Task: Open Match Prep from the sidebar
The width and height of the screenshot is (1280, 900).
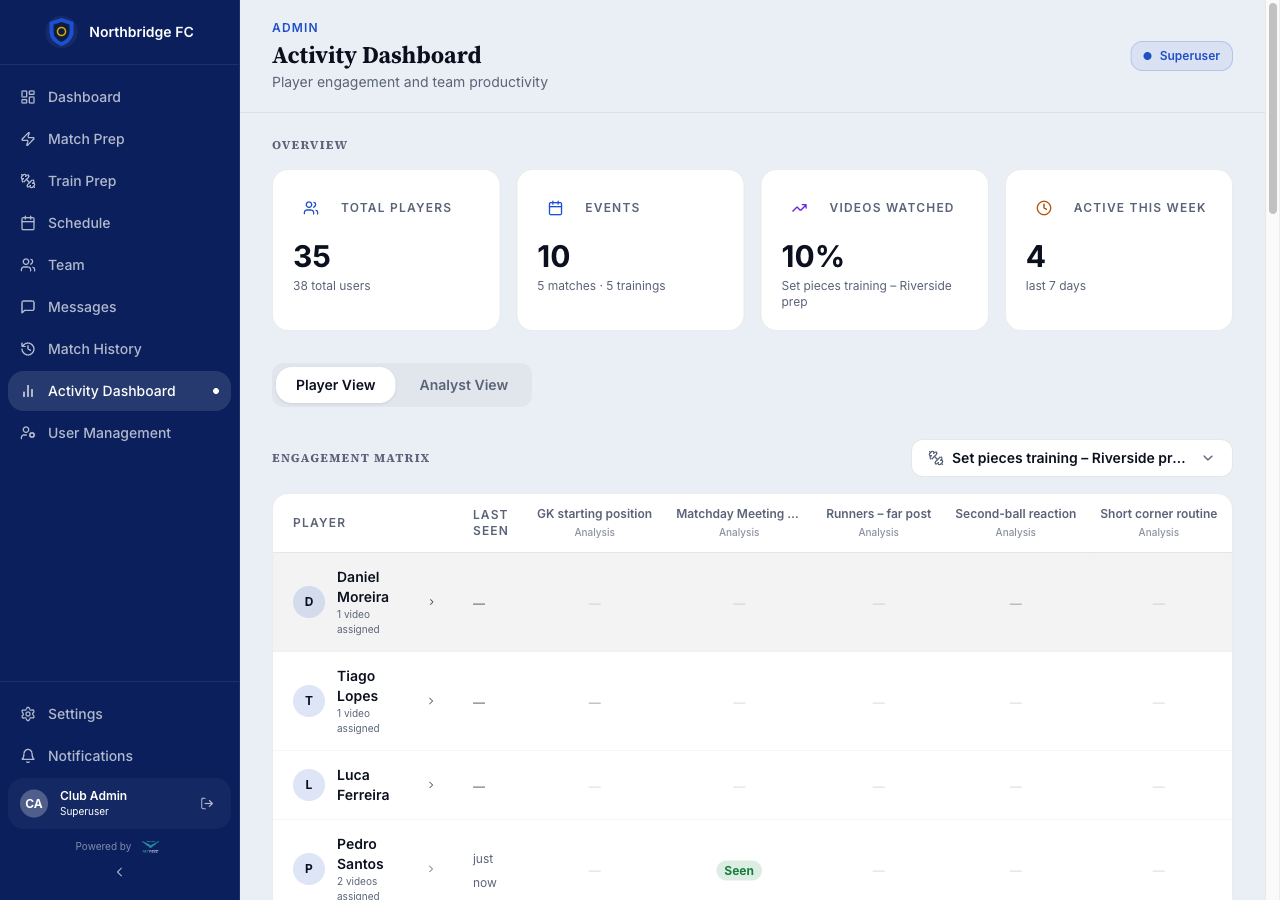Action: (x=119, y=139)
